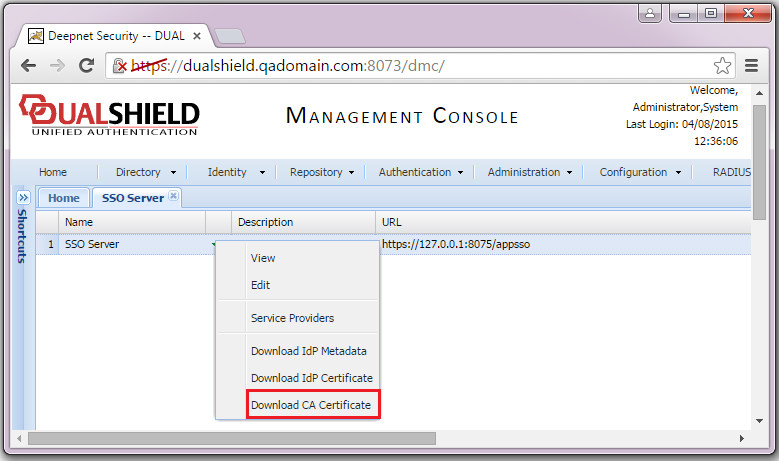This screenshot has height=461, width=779.
Task: Click the browser back arrow
Action: pyautogui.click(x=28, y=66)
